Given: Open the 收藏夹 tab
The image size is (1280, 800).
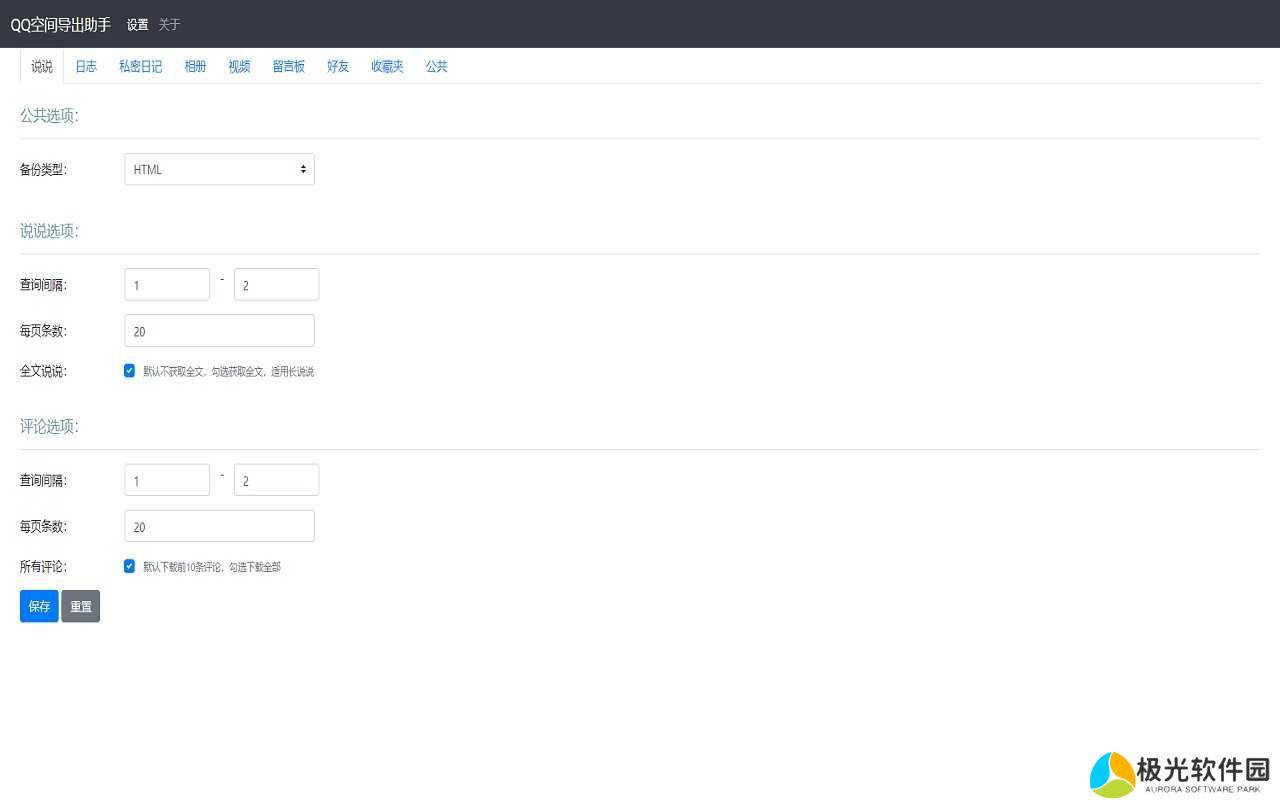Looking at the screenshot, I should 387,67.
